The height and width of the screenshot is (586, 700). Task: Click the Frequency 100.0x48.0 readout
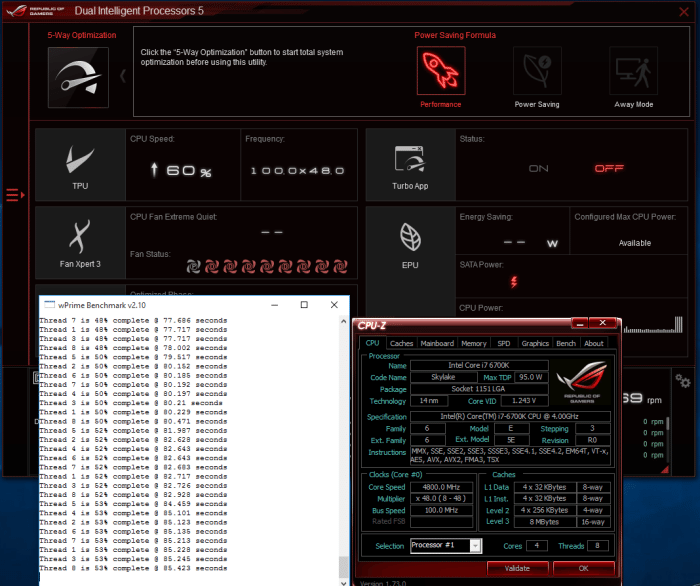(297, 171)
